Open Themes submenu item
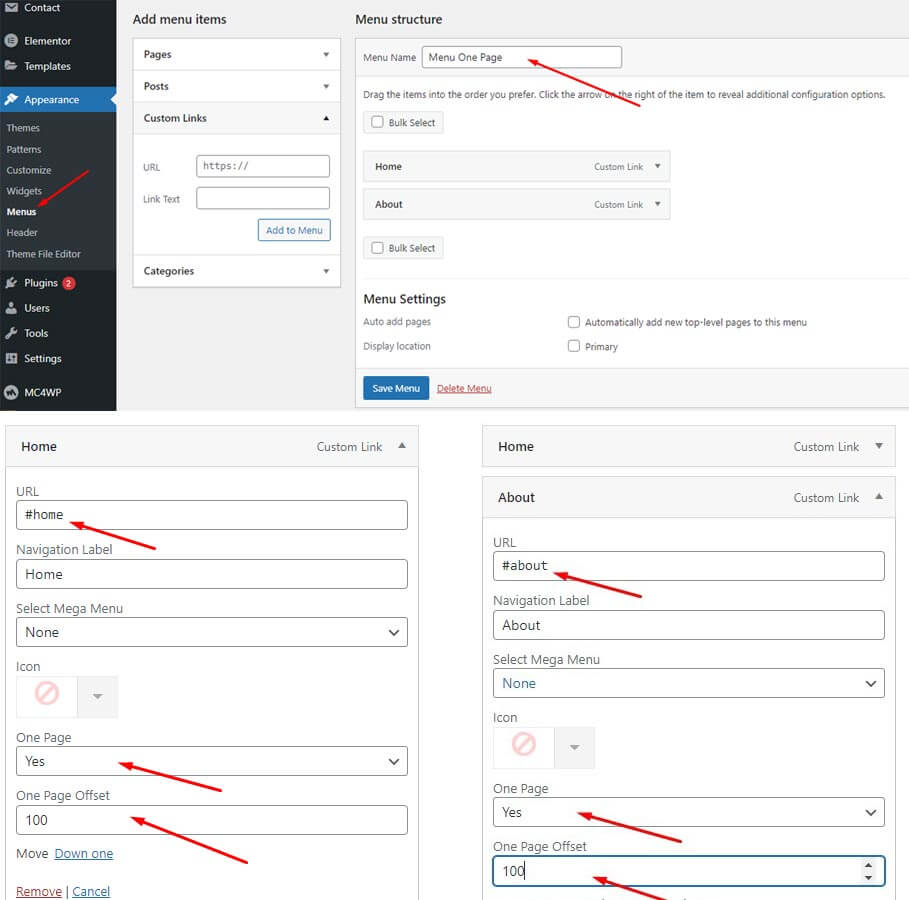This screenshot has height=900, width=909. tap(23, 128)
